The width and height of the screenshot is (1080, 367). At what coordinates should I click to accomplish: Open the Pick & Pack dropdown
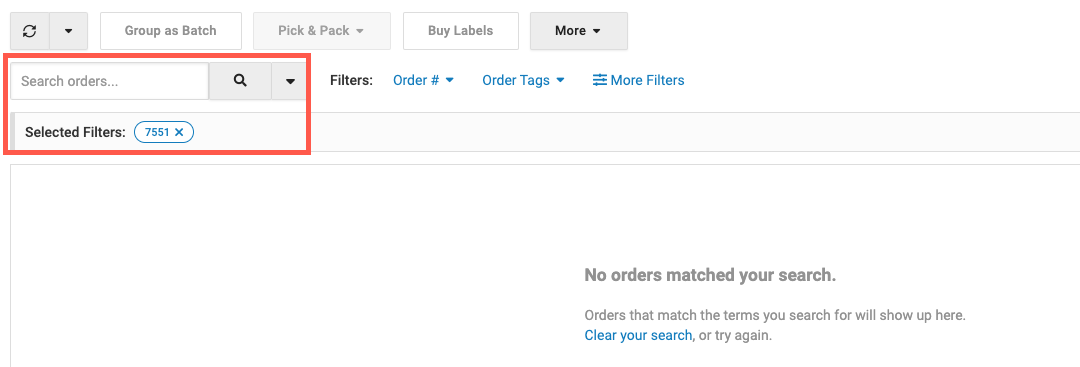[x=322, y=31]
